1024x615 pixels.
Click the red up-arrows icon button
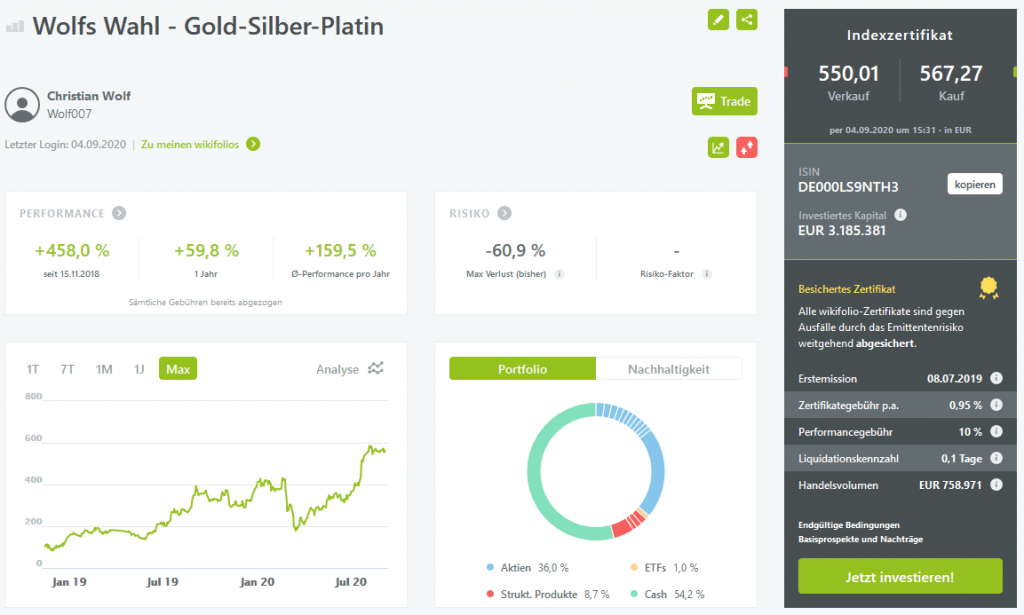(x=746, y=147)
